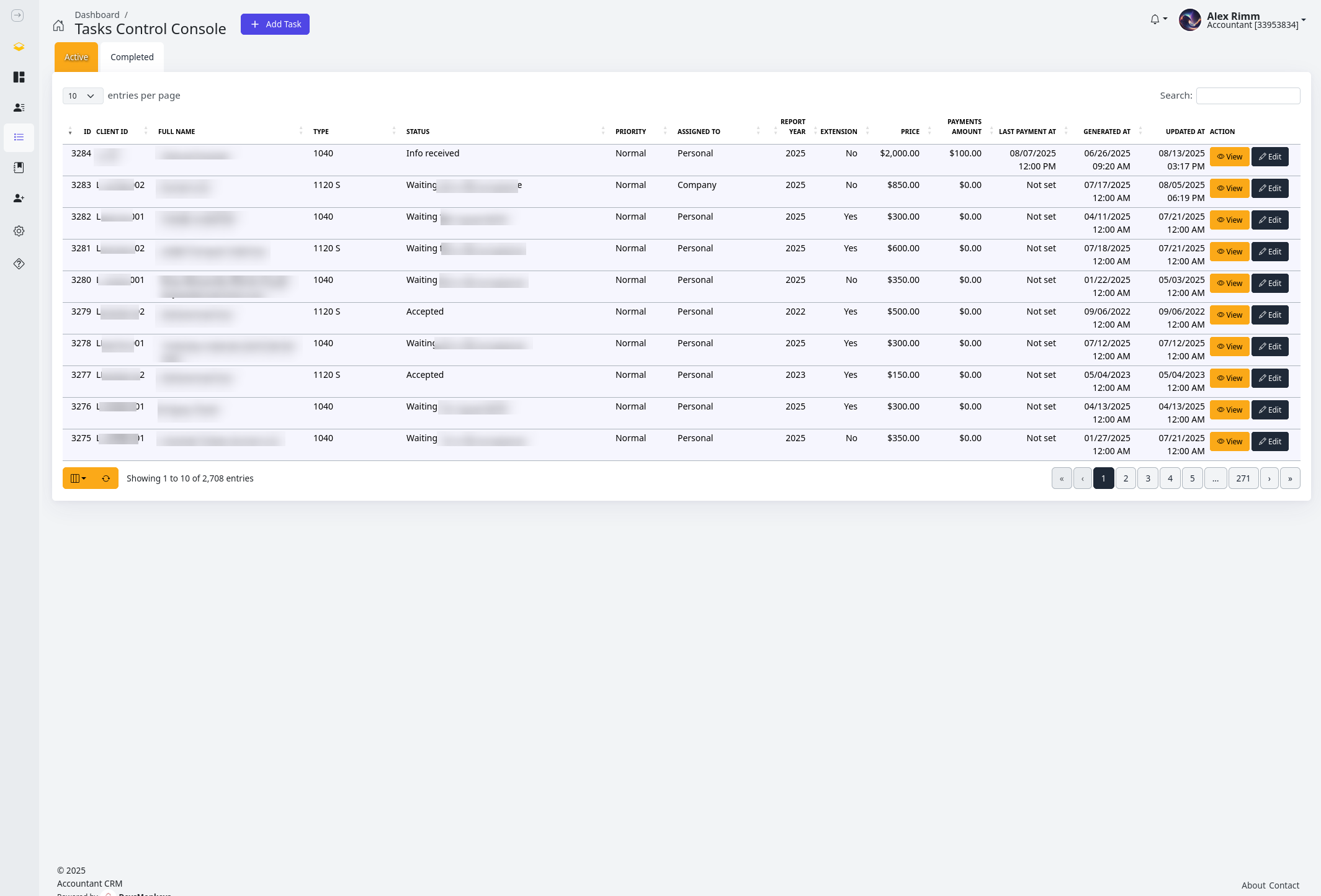The image size is (1321, 896).
Task: Refresh the table with the reload icon
Action: [x=106, y=478]
